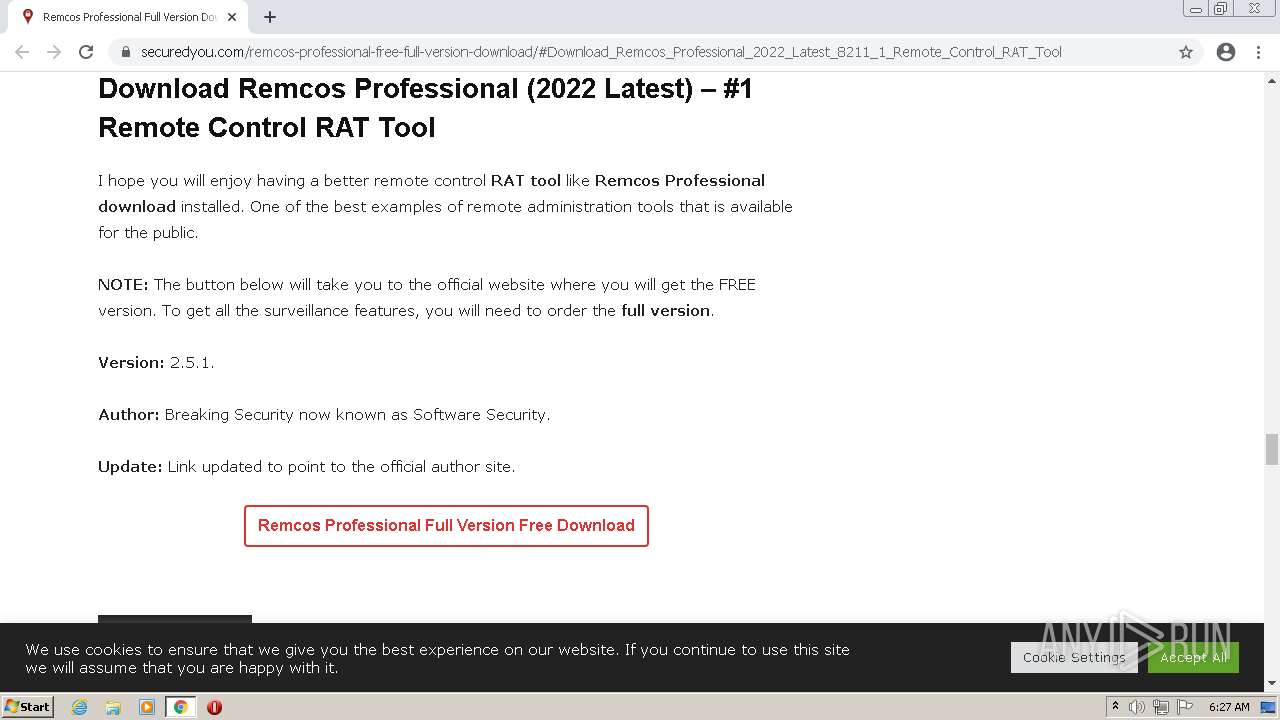View site security lock info
This screenshot has height=720, width=1280.
point(126,52)
